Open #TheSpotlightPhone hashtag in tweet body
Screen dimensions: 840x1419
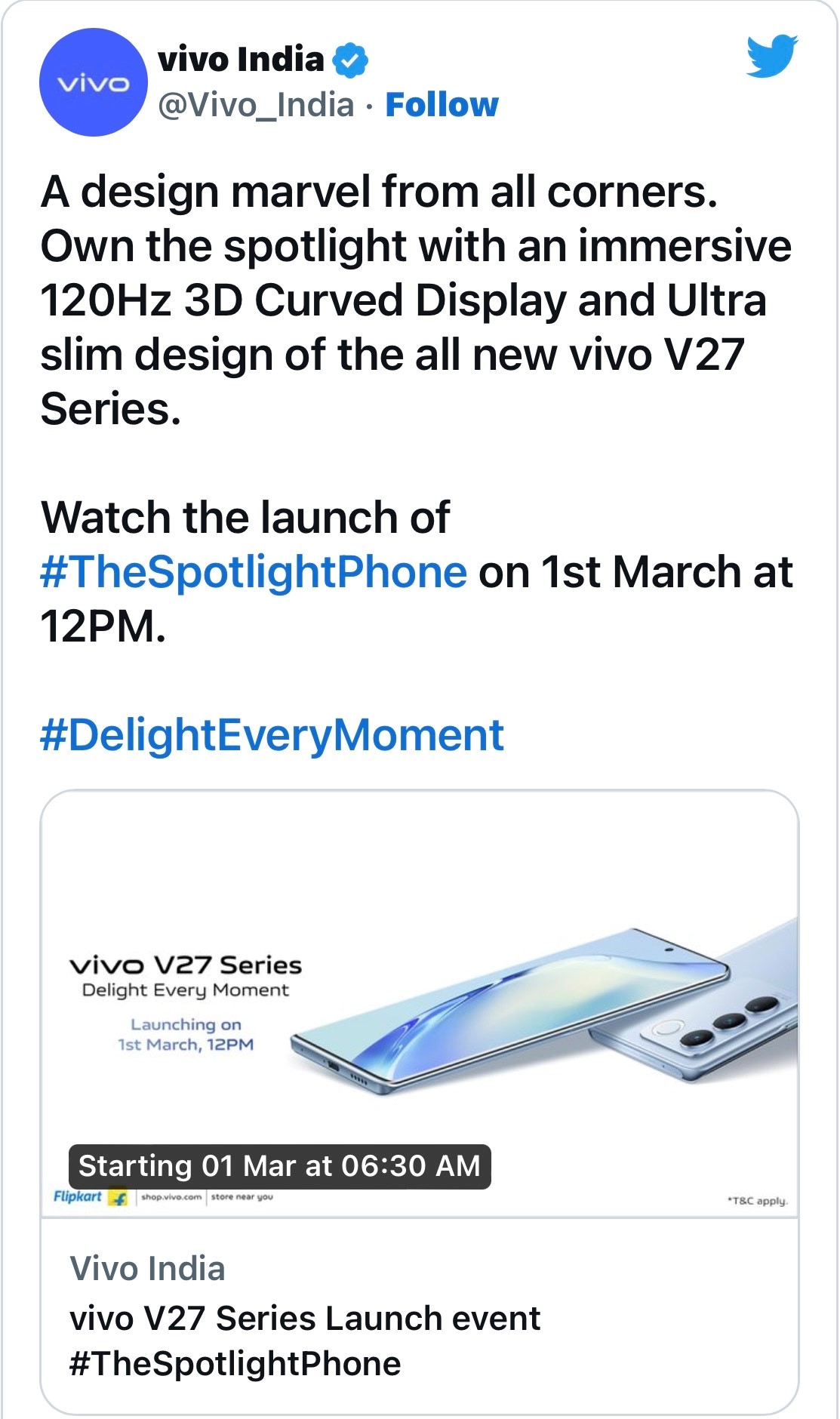pos(254,572)
